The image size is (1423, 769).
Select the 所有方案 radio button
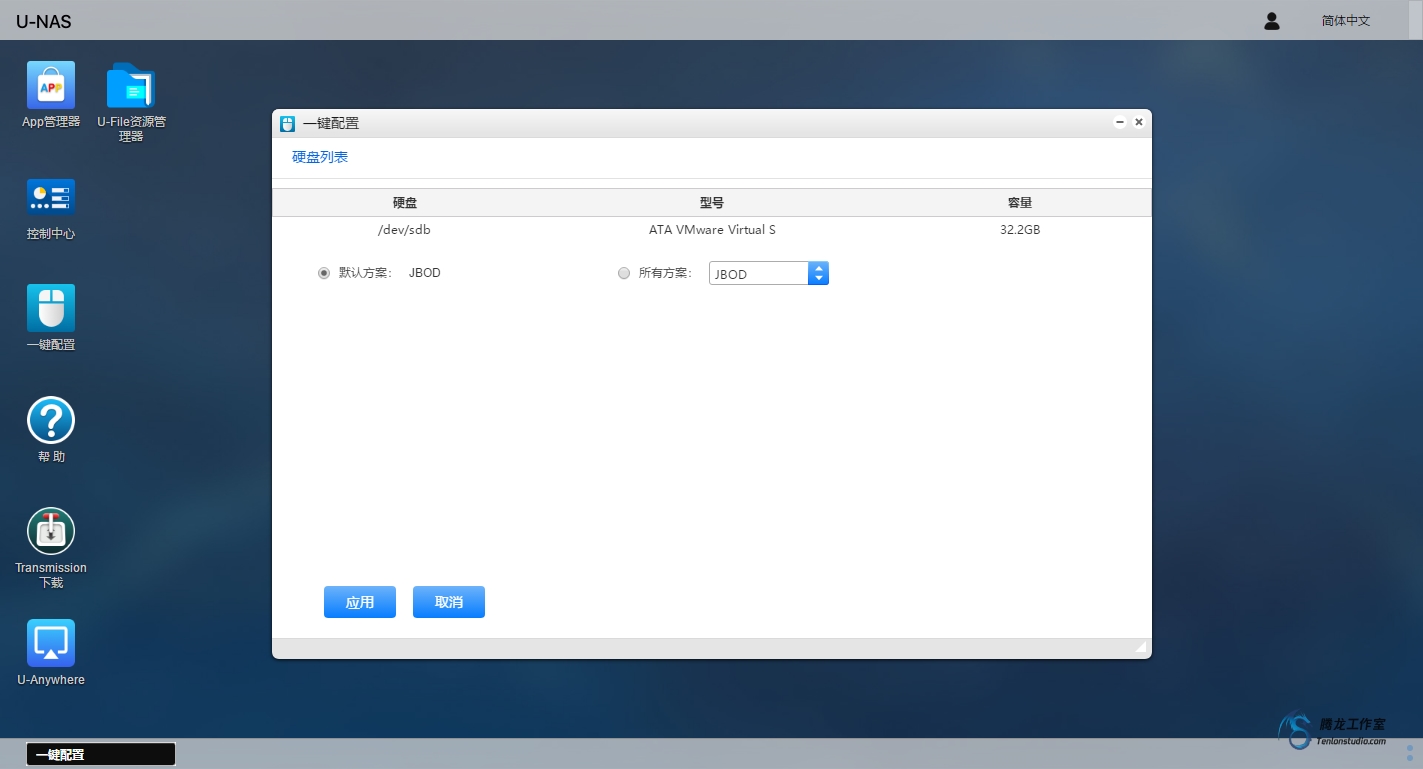[x=624, y=273]
